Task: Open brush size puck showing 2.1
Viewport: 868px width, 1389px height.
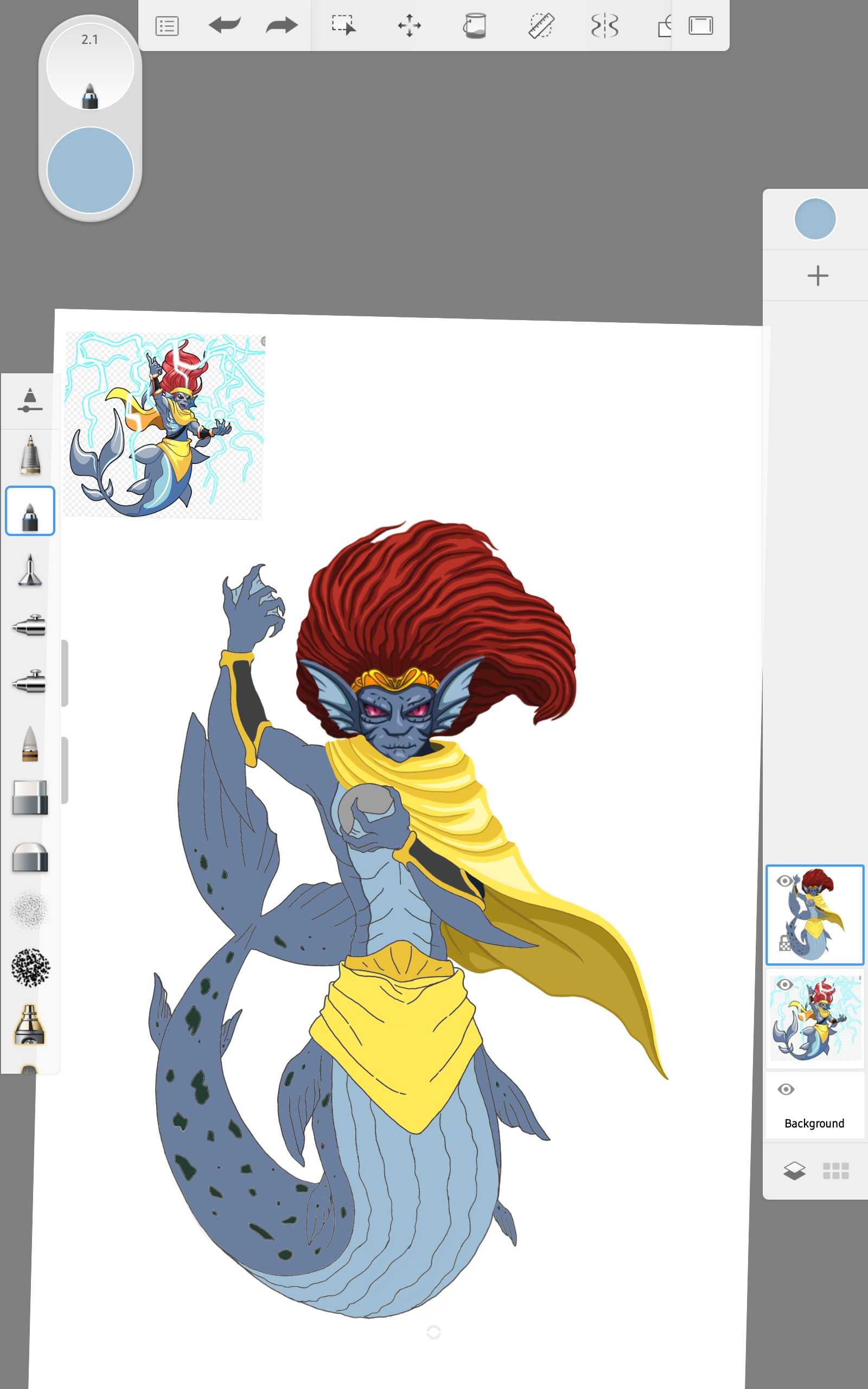Action: pyautogui.click(x=90, y=67)
